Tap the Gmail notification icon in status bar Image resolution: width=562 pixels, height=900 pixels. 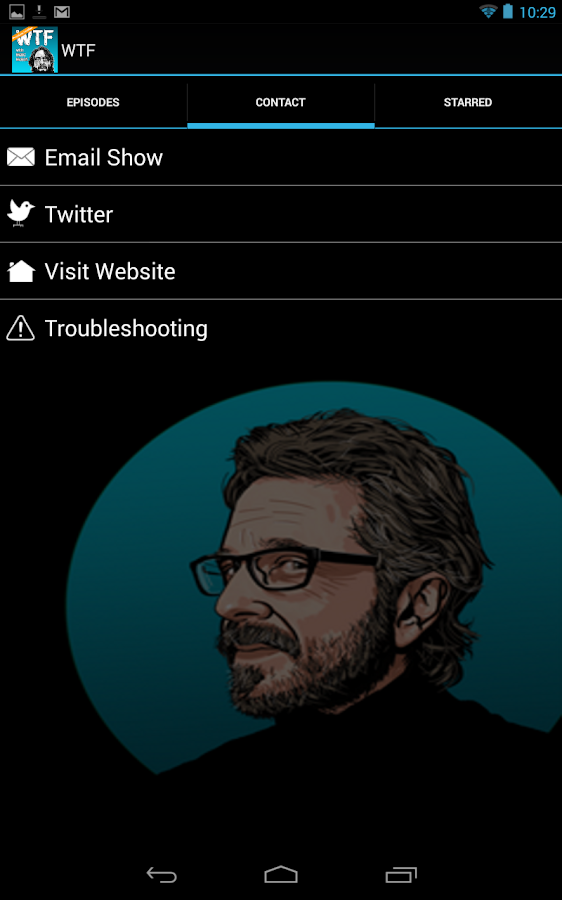tap(62, 11)
